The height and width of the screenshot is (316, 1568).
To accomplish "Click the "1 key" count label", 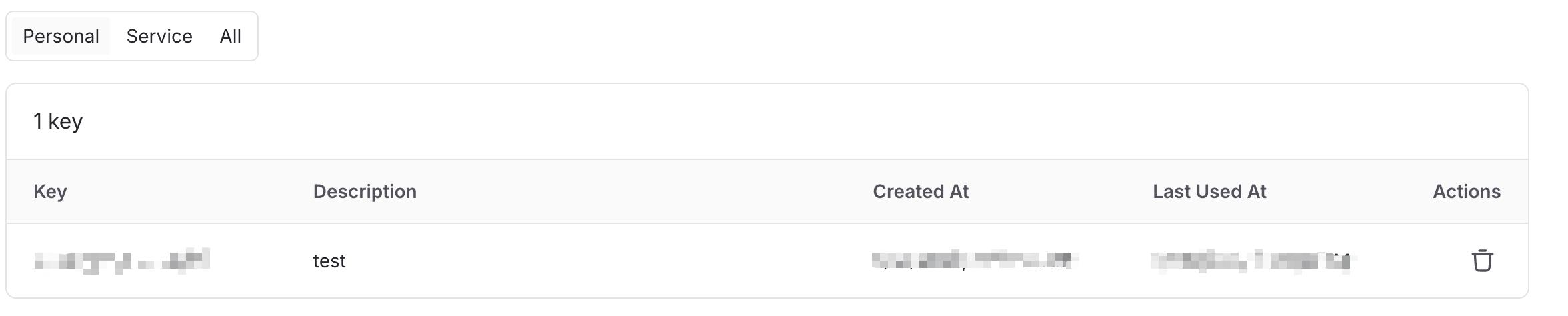I will pos(58,121).
